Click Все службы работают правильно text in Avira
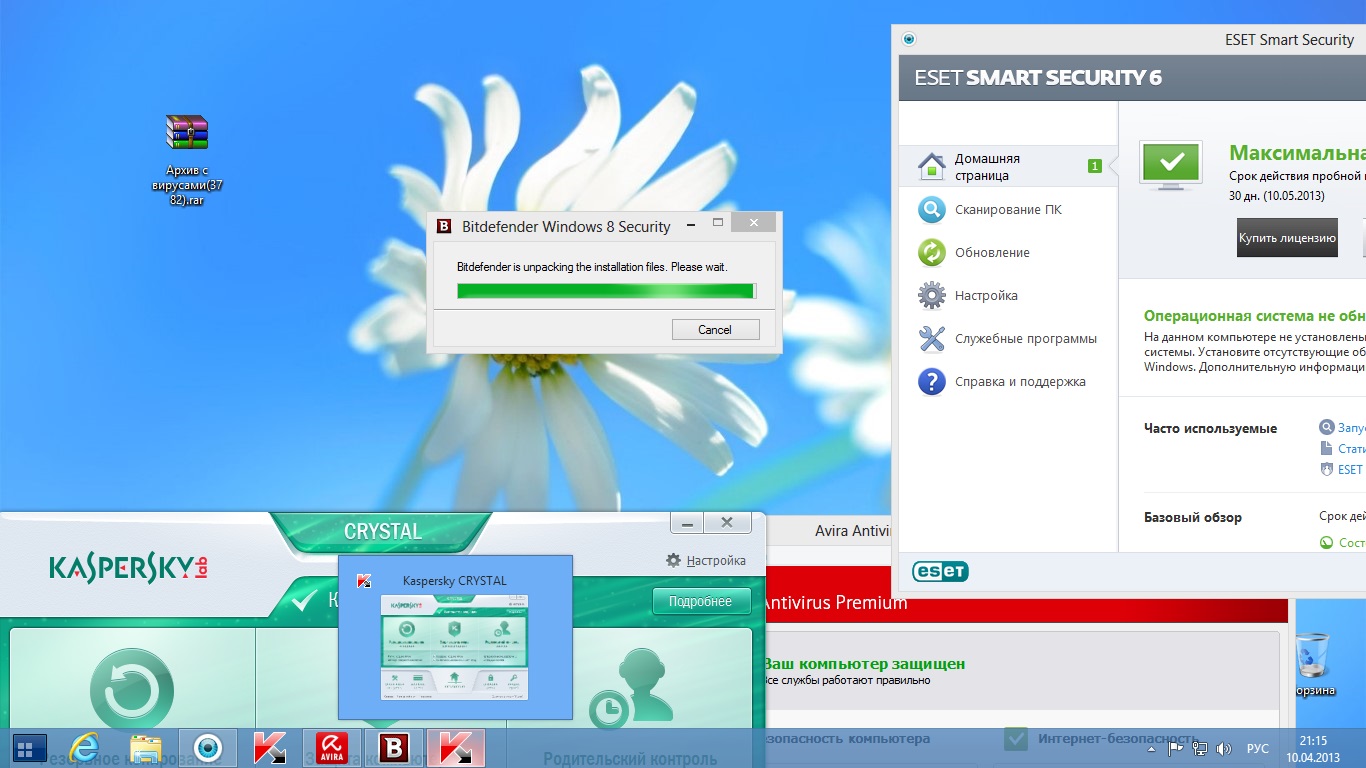The height and width of the screenshot is (768, 1366). coord(847,680)
